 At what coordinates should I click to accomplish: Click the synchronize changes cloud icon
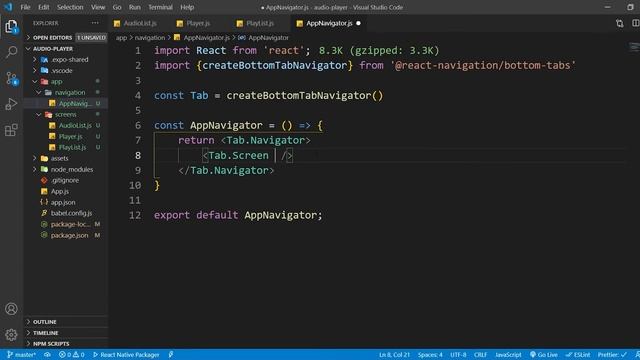click(47, 355)
